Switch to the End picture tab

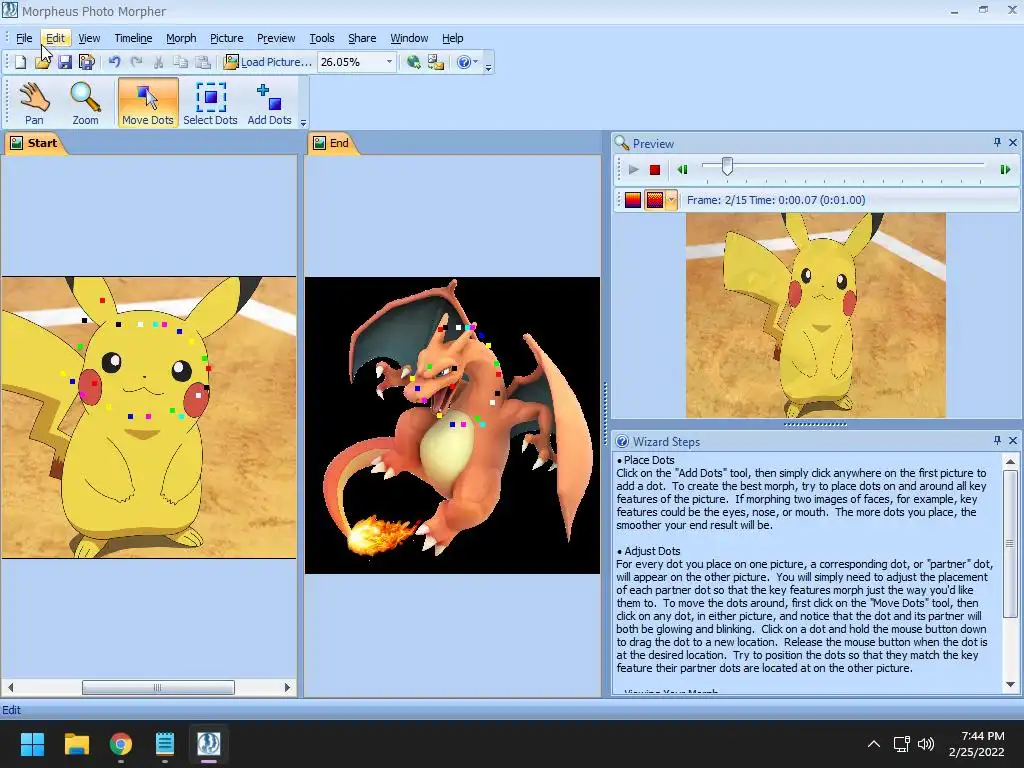pos(332,143)
